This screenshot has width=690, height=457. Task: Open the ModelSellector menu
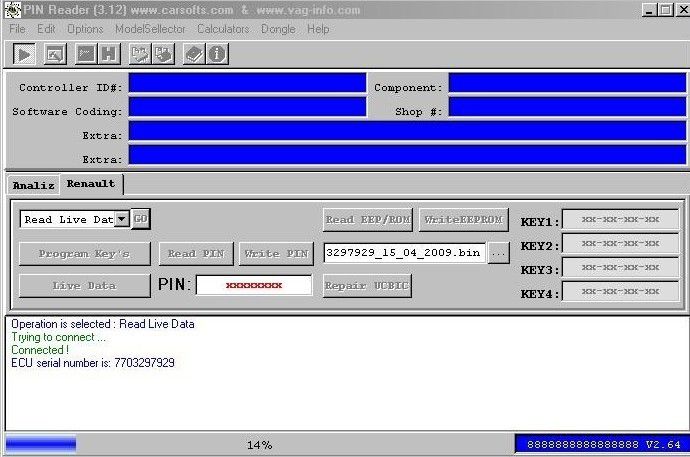pyautogui.click(x=152, y=29)
